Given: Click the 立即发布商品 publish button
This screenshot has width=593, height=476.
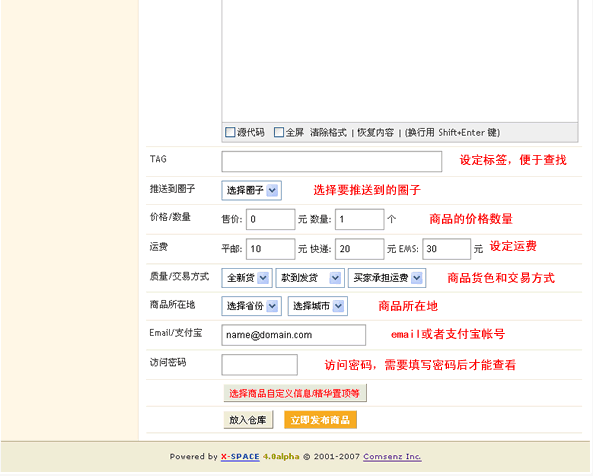Looking at the screenshot, I should pyautogui.click(x=320, y=420).
